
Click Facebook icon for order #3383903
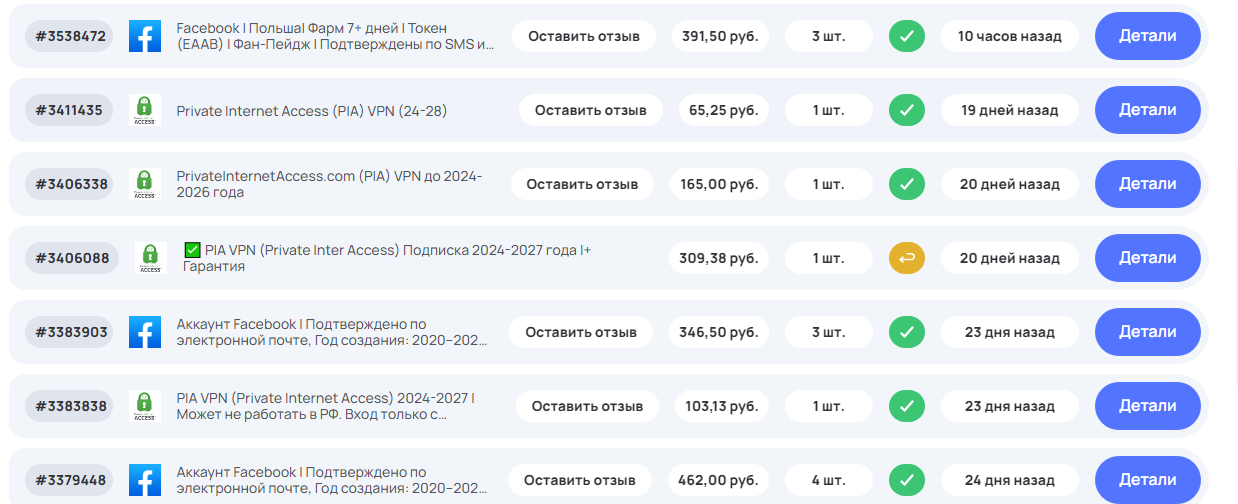145,332
